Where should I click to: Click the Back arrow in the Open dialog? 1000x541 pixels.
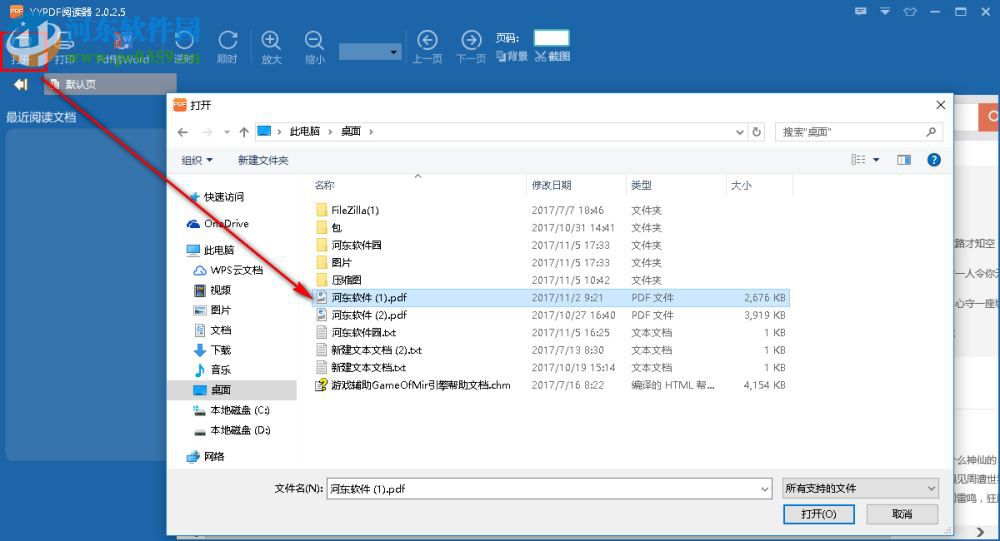click(x=183, y=132)
